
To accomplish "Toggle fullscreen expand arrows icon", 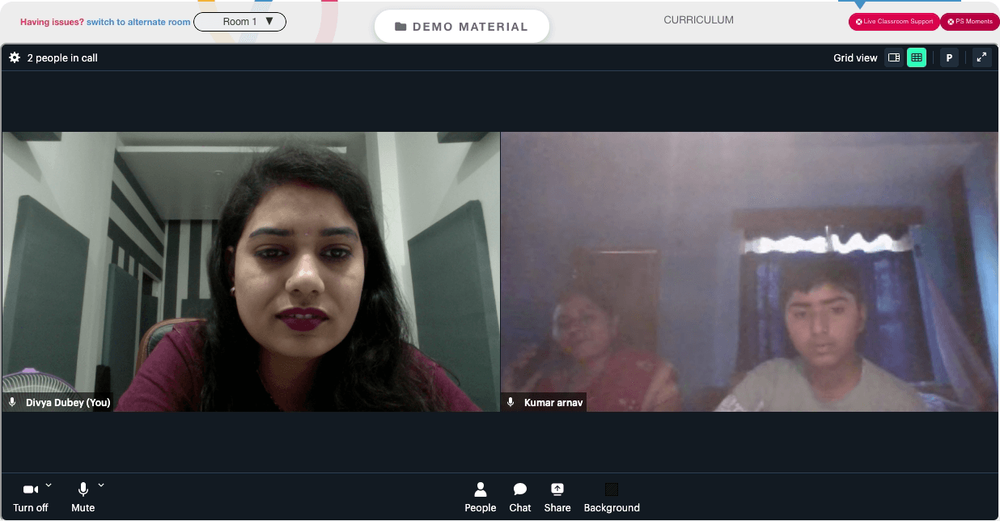I will coord(982,58).
